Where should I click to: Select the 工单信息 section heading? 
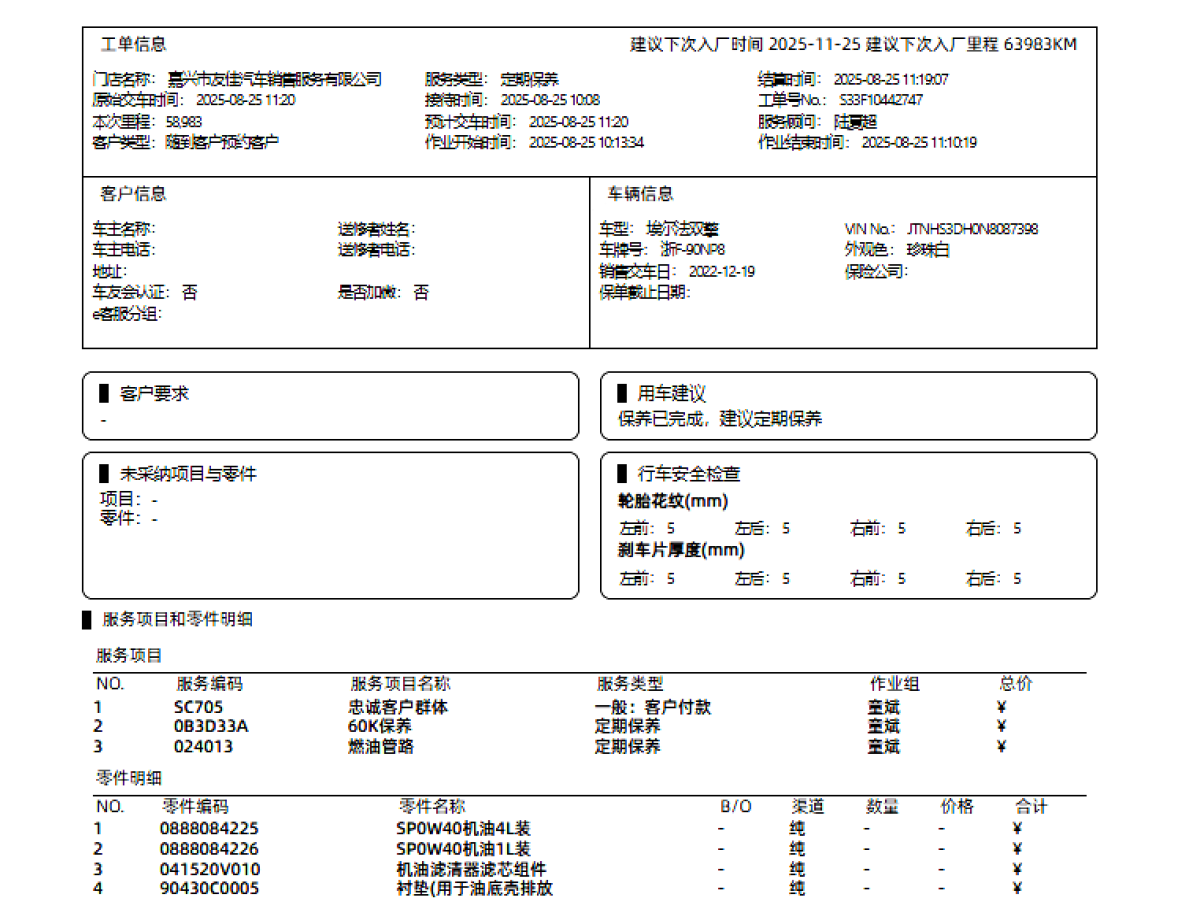134,45
